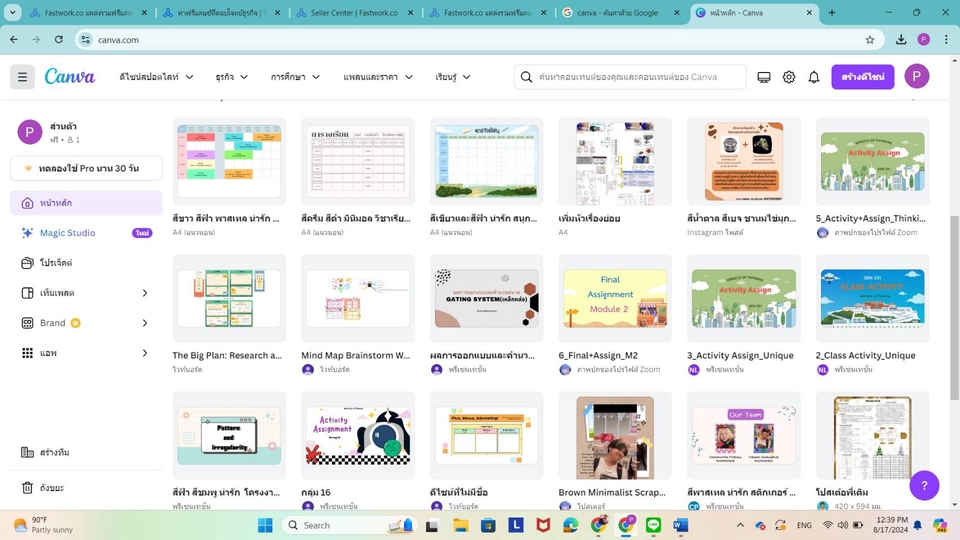The width and height of the screenshot is (960, 540).
Task: Open the Pattern and Irregularity thumbnail
Action: coord(229,435)
